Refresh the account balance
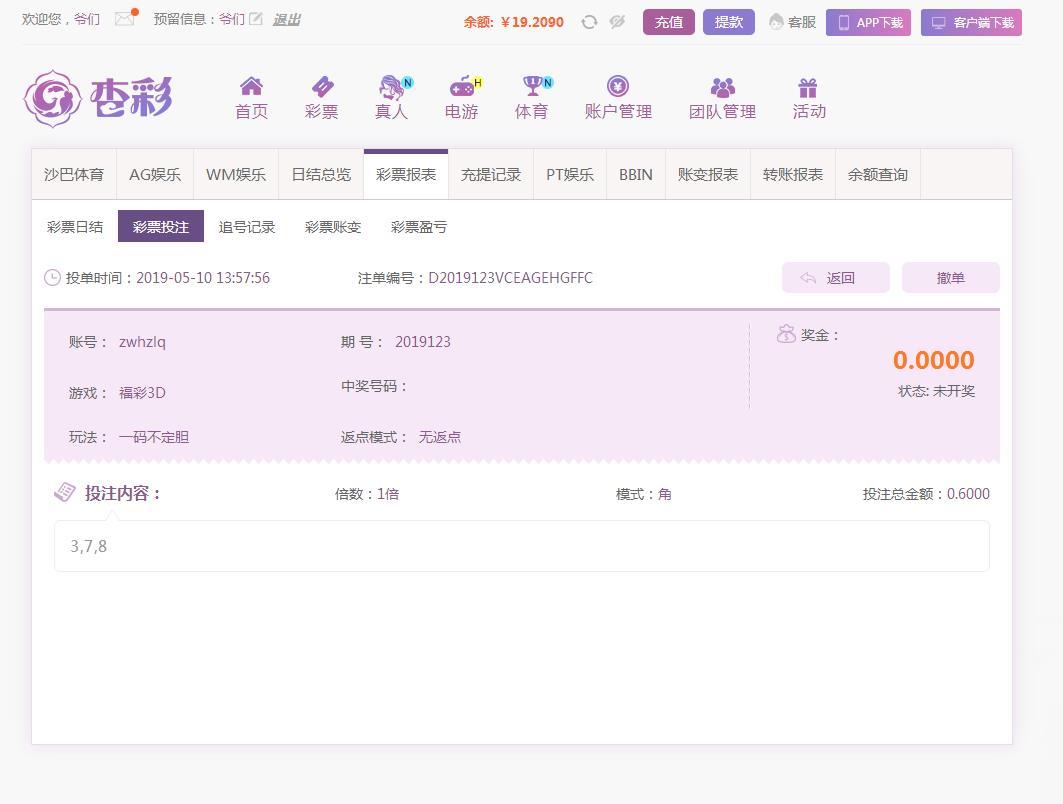 [x=589, y=22]
